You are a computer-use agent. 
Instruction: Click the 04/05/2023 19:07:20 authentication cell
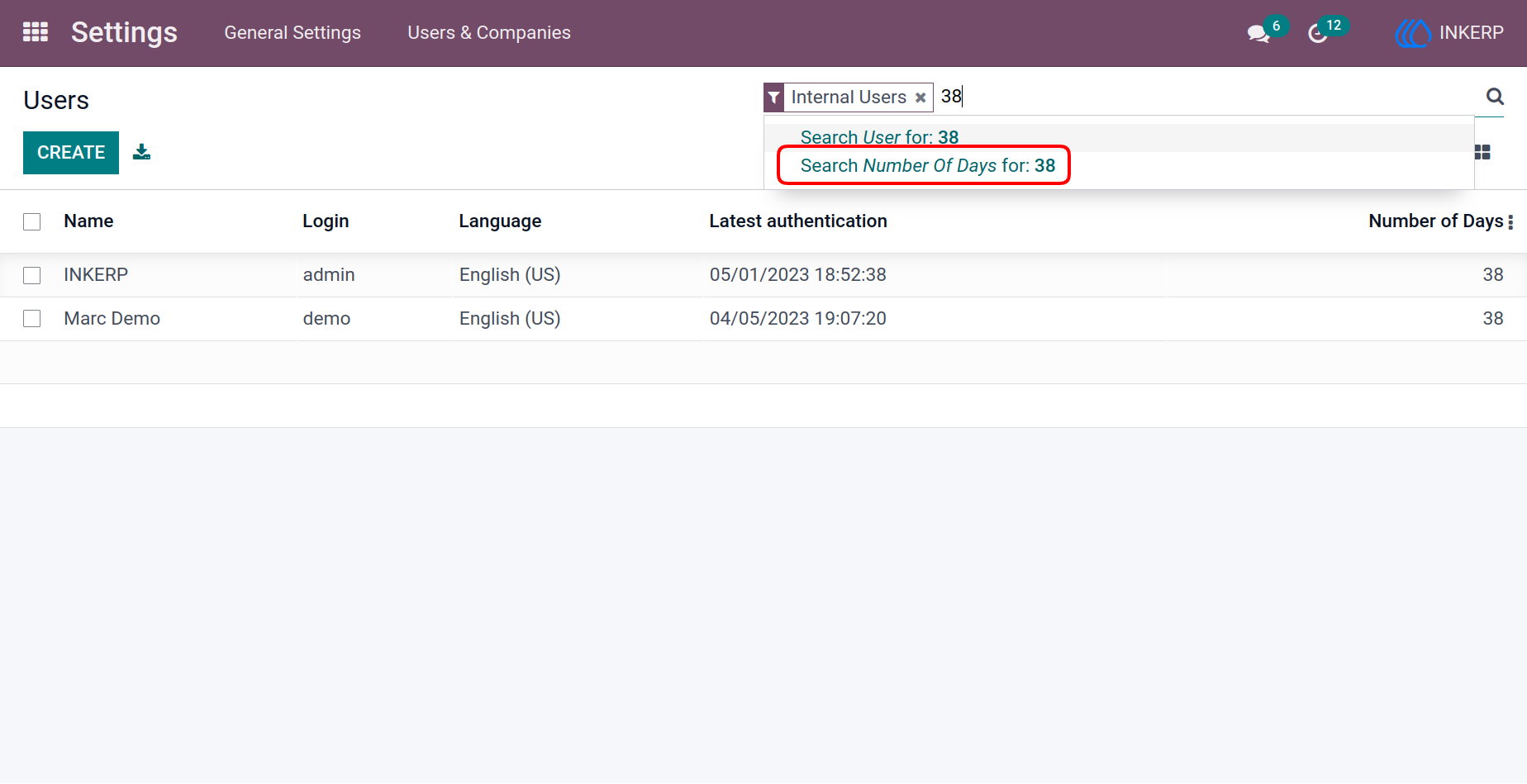797,319
